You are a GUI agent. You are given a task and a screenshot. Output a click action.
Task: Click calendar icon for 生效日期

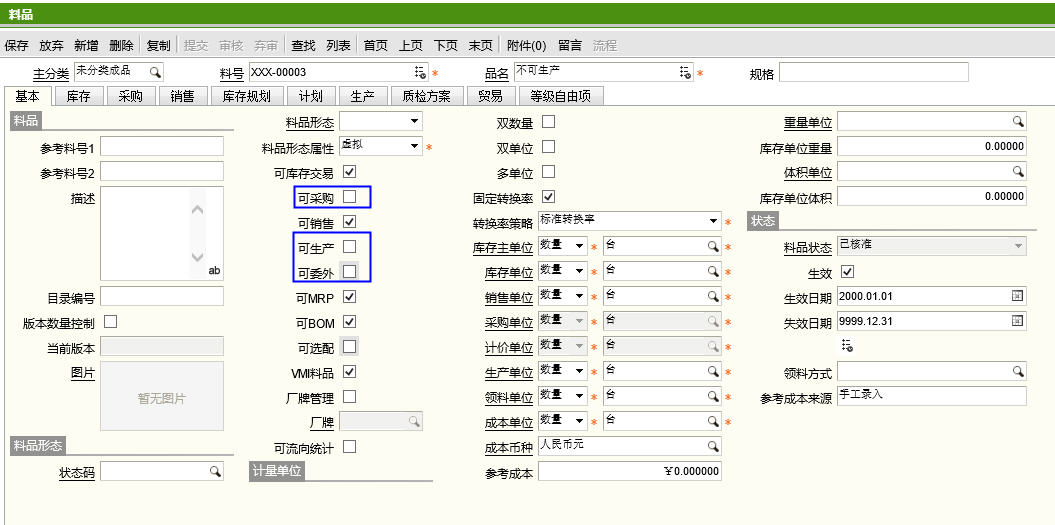click(x=1018, y=296)
